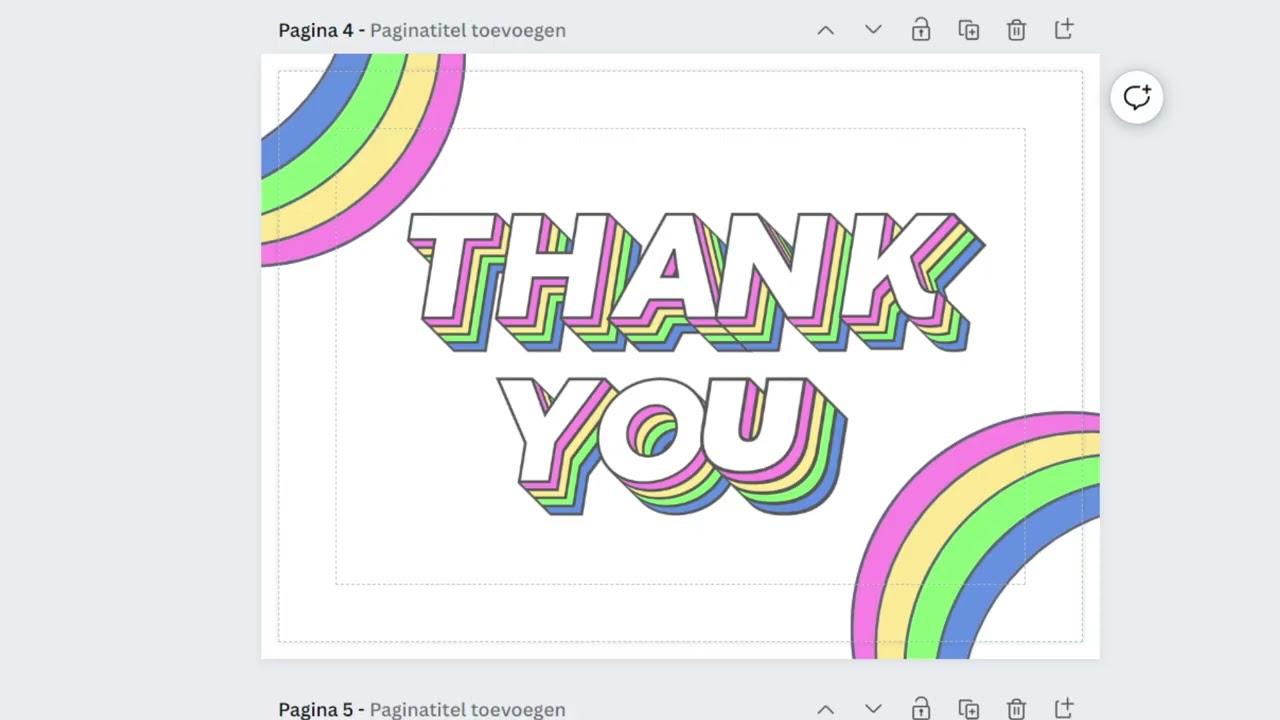Click the 'Pagina 4' label
The height and width of the screenshot is (720, 1280).
click(x=316, y=30)
